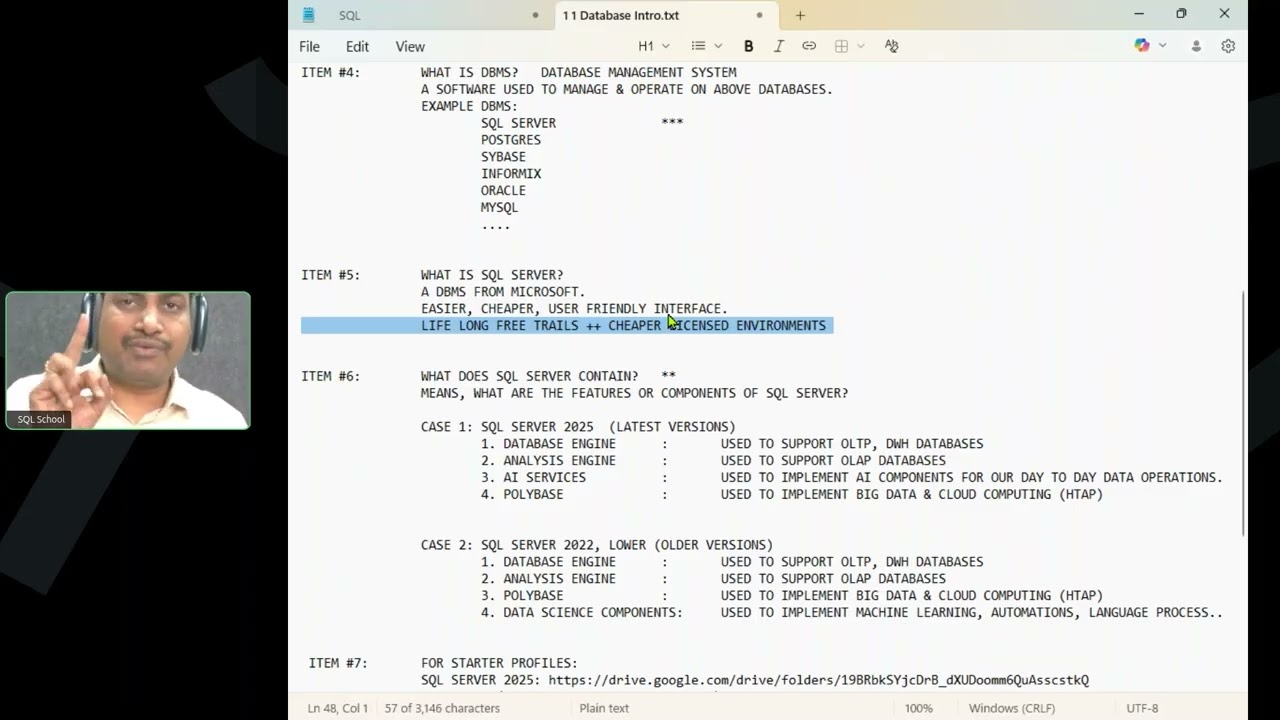Click the text ITEM #4:
The image size is (1280, 720).
(330, 72)
